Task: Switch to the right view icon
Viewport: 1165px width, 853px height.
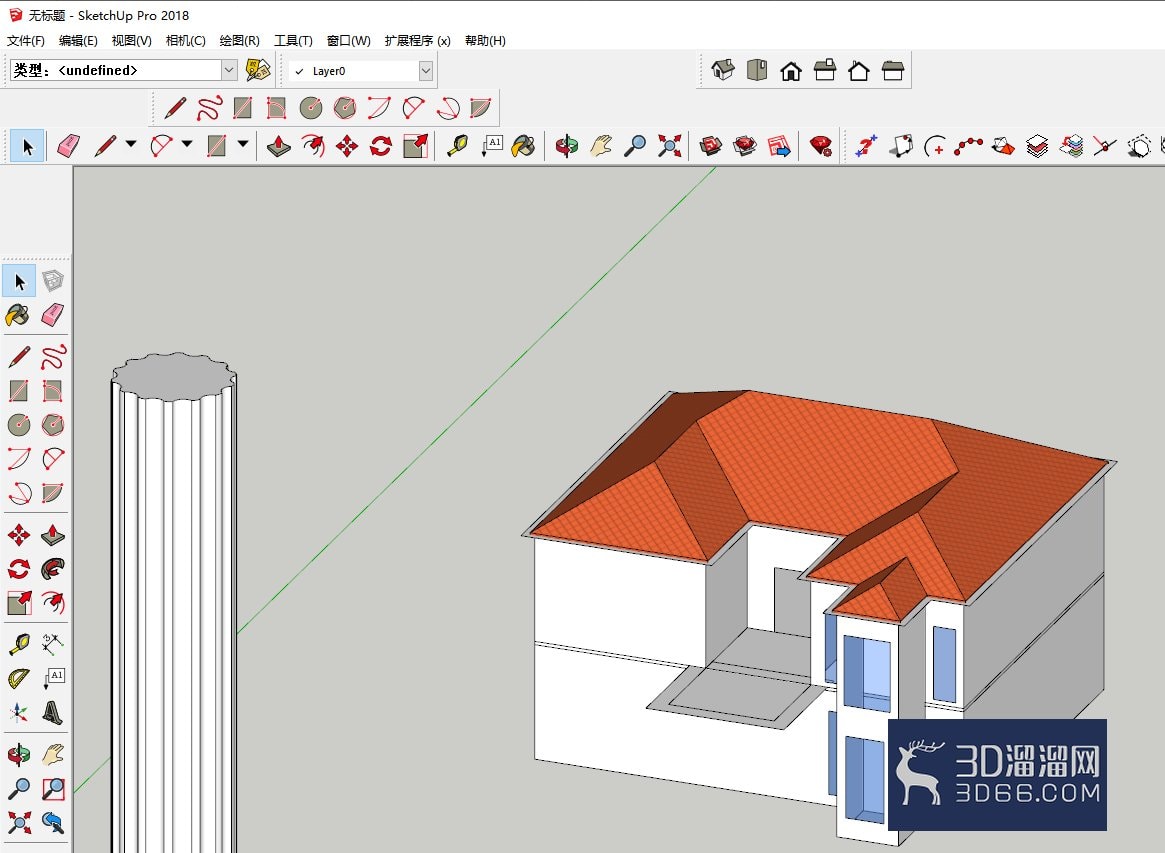Action: (825, 71)
